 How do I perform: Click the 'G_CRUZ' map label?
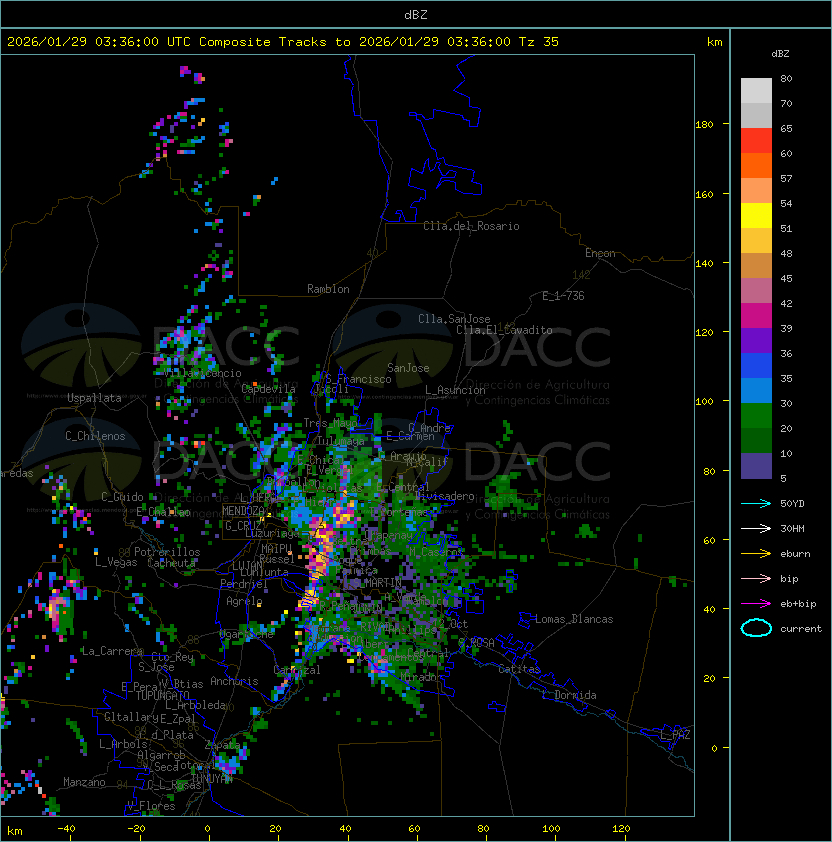click(243, 525)
